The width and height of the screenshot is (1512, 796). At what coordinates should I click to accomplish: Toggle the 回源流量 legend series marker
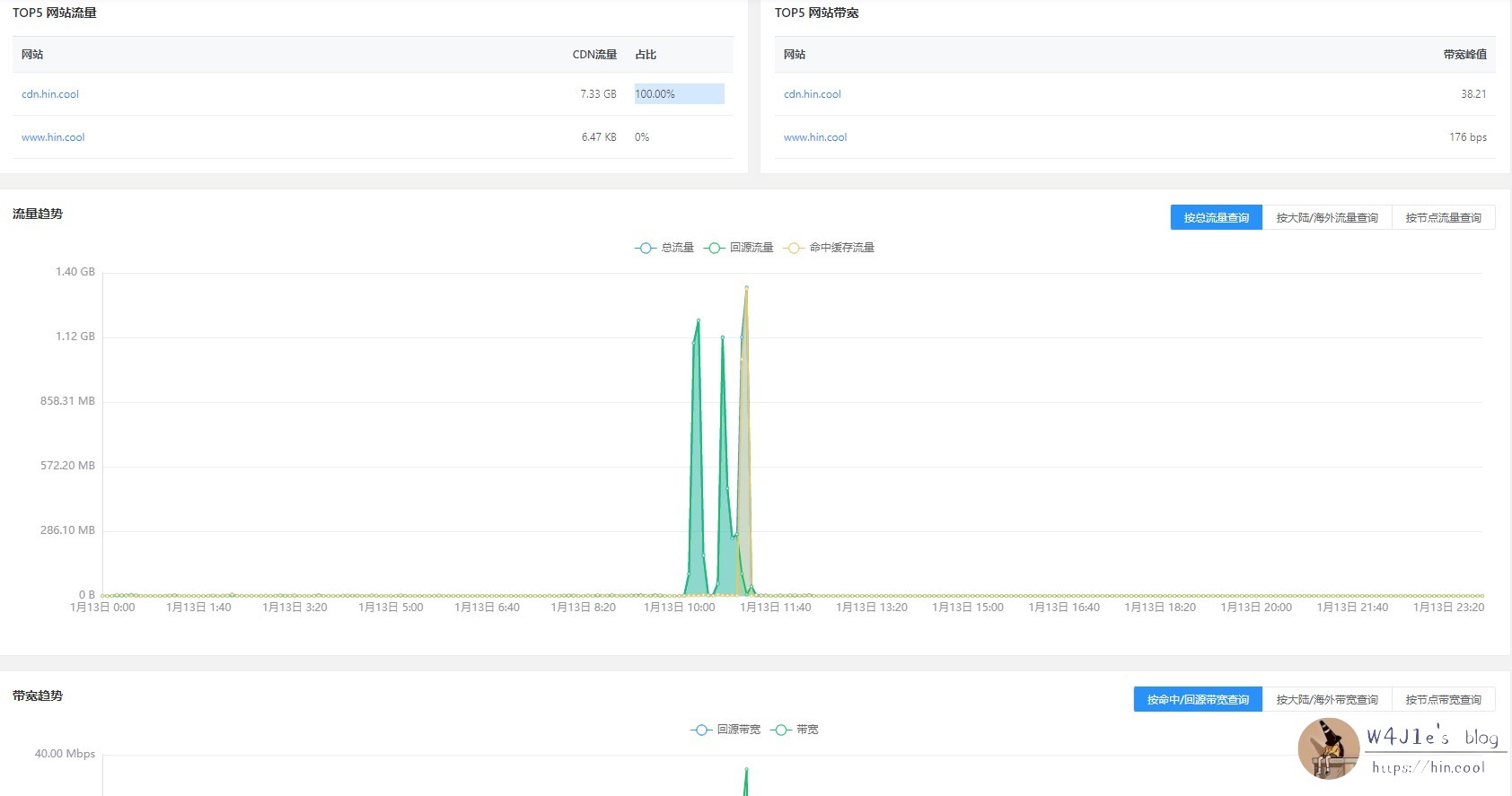tap(714, 248)
